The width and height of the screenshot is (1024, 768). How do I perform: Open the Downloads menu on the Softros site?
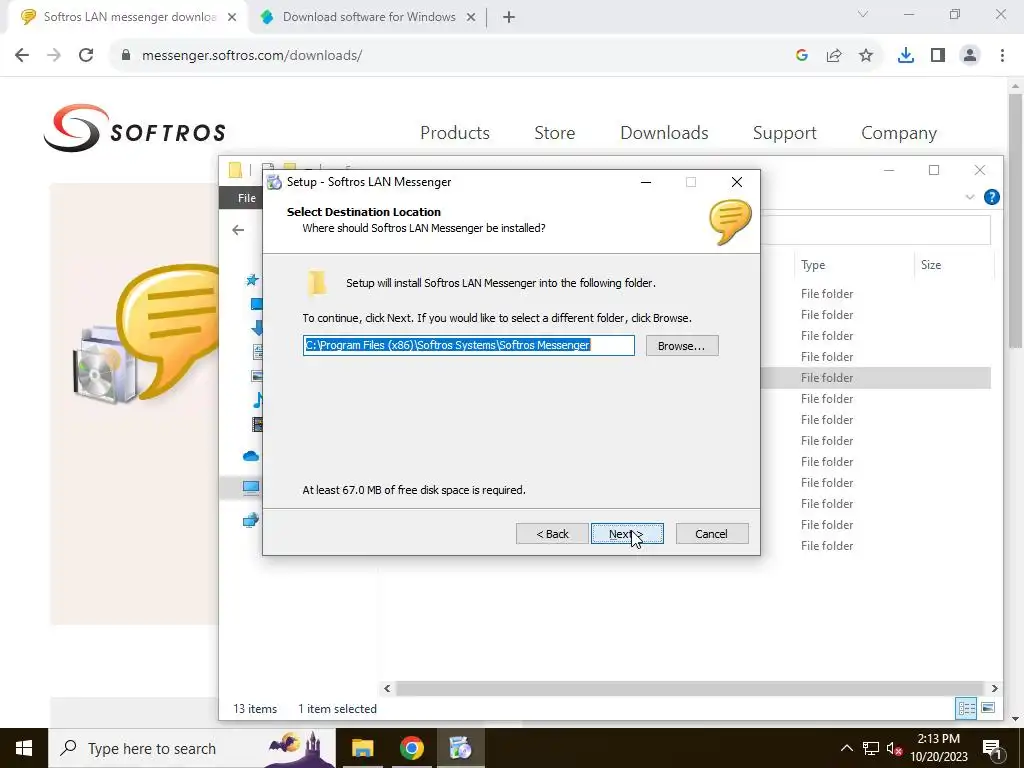pos(664,133)
